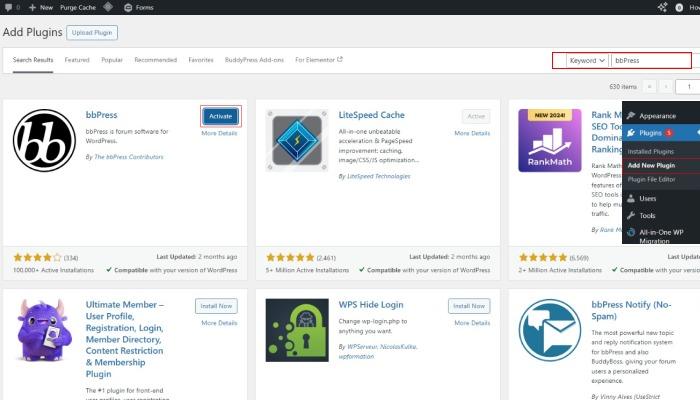This screenshot has width=700, height=400.
Task: Click the disabled Active button for LiteSpeed Cache
Action: point(476,116)
